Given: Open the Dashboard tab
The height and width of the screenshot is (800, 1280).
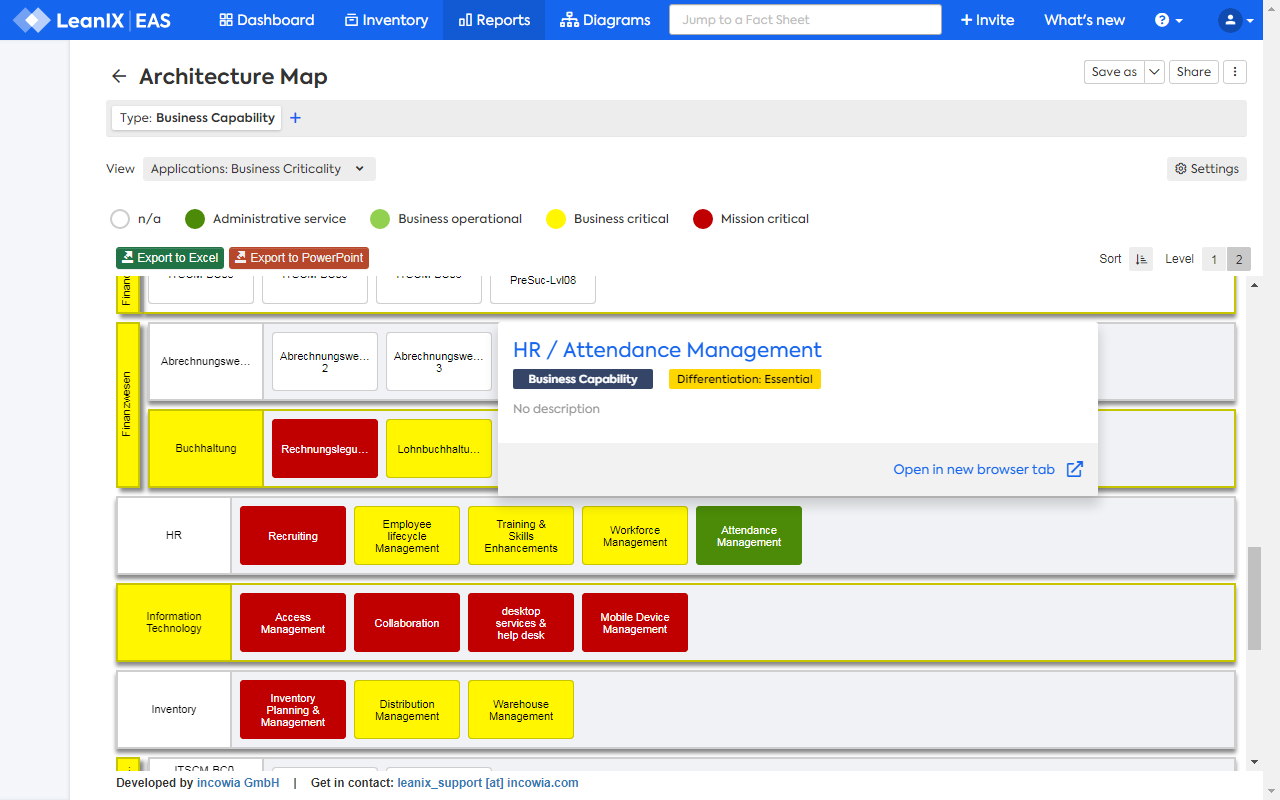Looking at the screenshot, I should point(266,20).
